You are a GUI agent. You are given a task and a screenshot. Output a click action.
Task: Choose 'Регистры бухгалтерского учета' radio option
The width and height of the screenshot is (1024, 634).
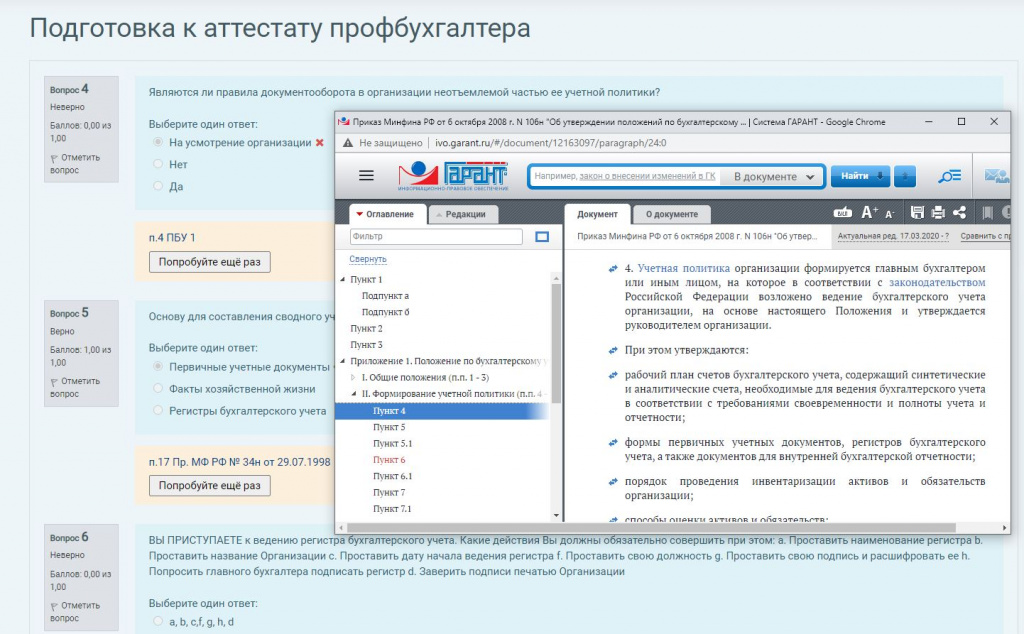(x=158, y=411)
